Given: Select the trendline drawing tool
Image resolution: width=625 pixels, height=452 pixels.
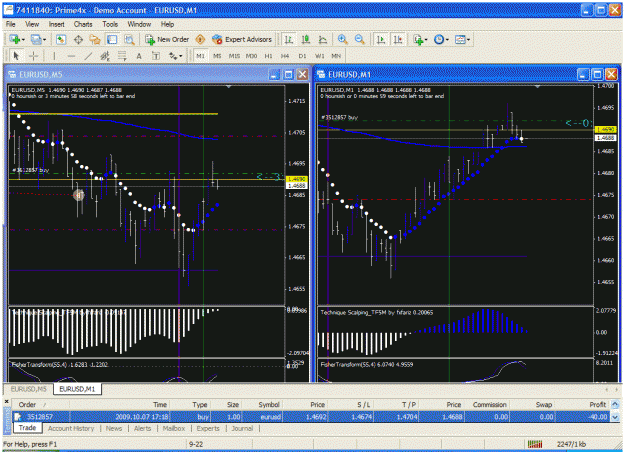Looking at the screenshot, I should click(88, 56).
